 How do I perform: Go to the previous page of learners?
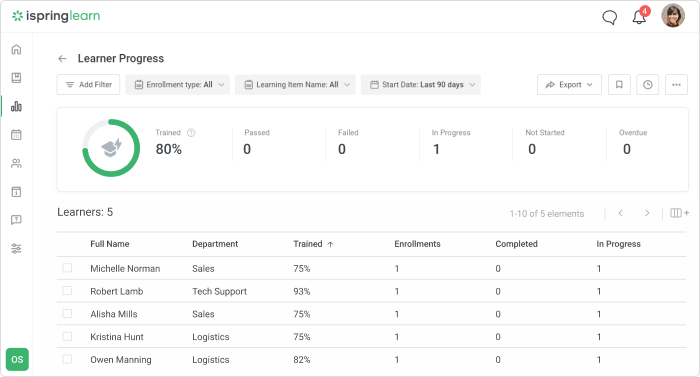pyautogui.click(x=621, y=213)
